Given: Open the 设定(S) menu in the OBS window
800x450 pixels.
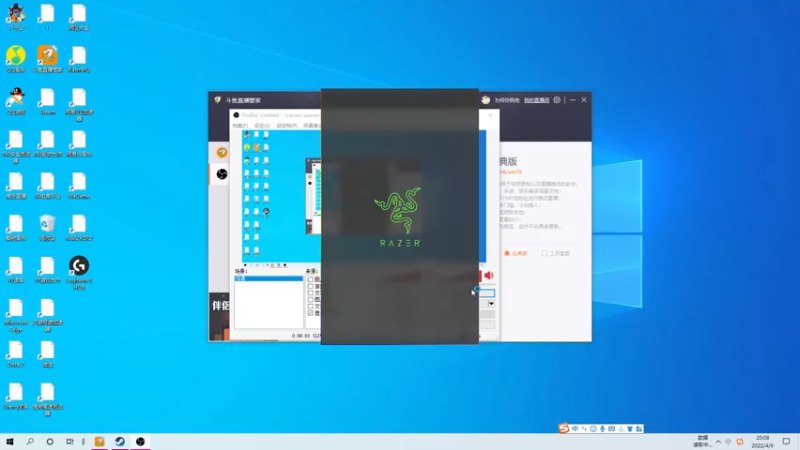Looking at the screenshot, I should [262, 126].
